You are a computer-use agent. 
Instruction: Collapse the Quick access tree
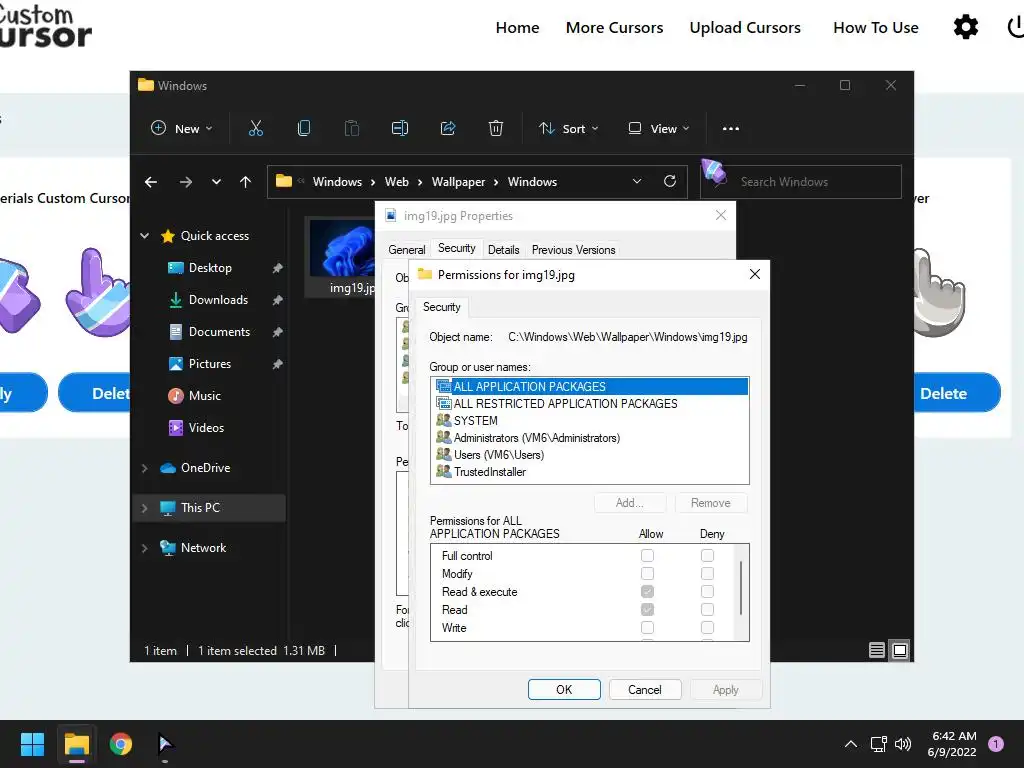(x=145, y=236)
